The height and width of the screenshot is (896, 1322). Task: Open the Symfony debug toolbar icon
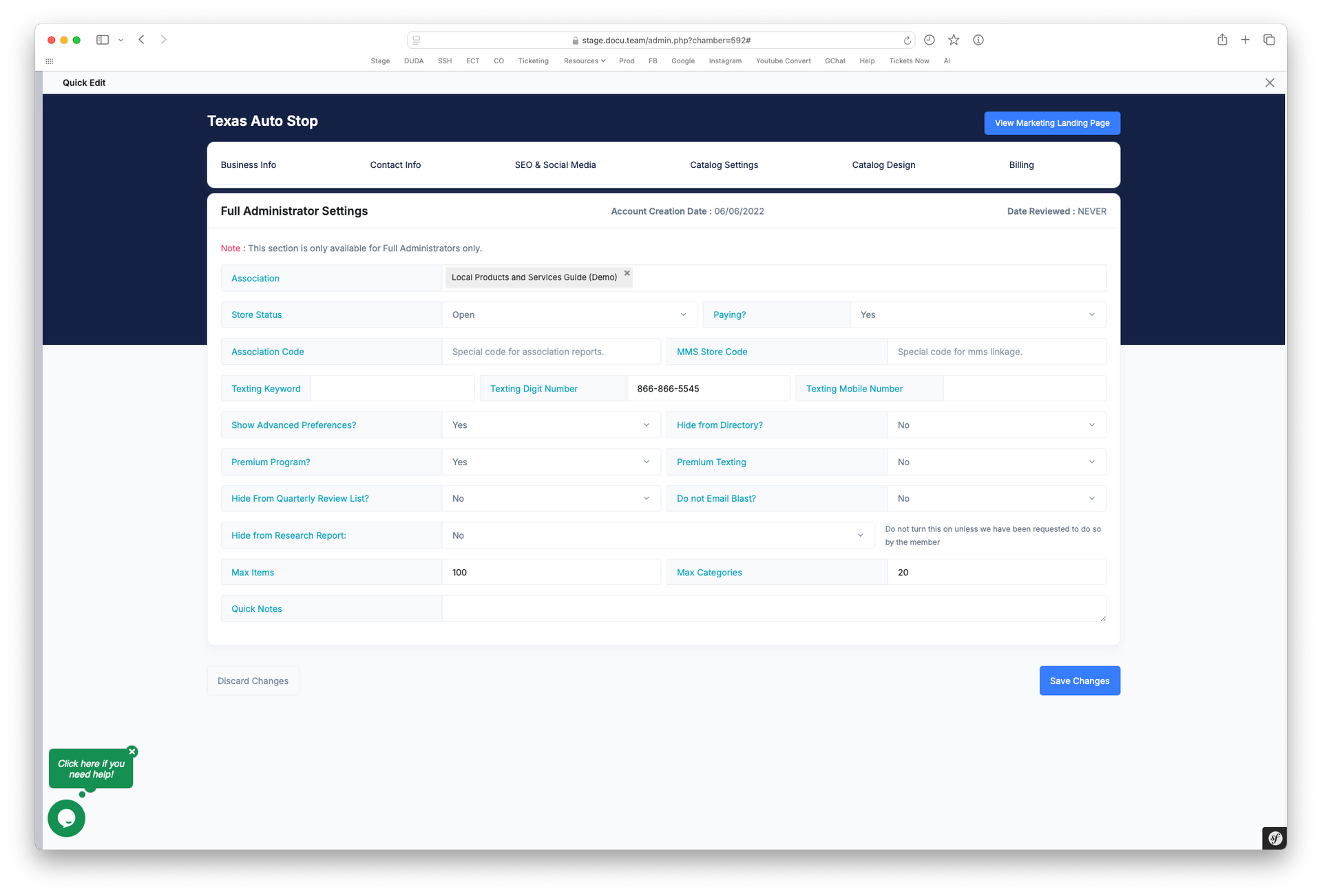[x=1274, y=838]
